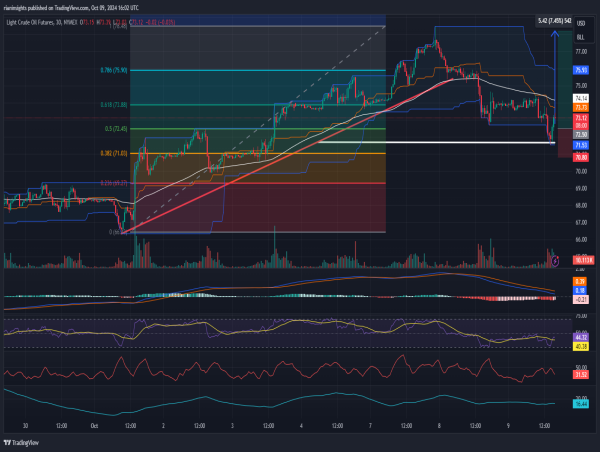Select the red diagonal trendline
Image resolution: width=600 pixels, height=452 pixels.
click(x=287, y=156)
